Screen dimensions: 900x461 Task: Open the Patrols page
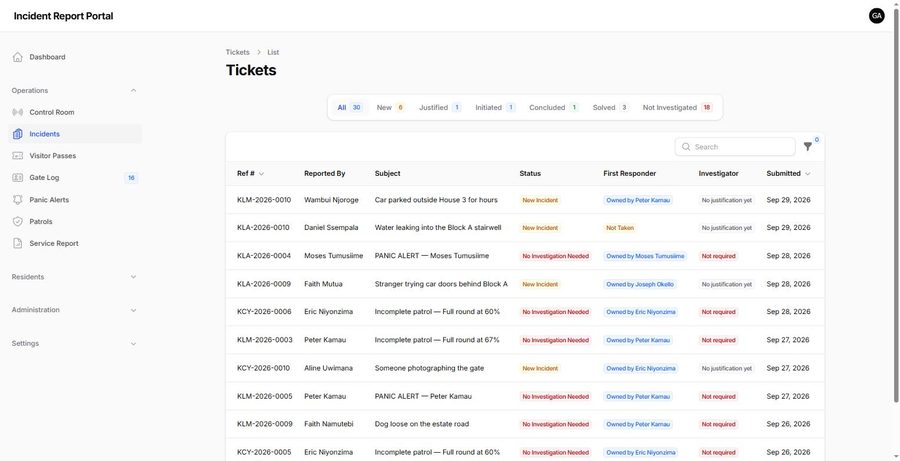click(x=75, y=222)
